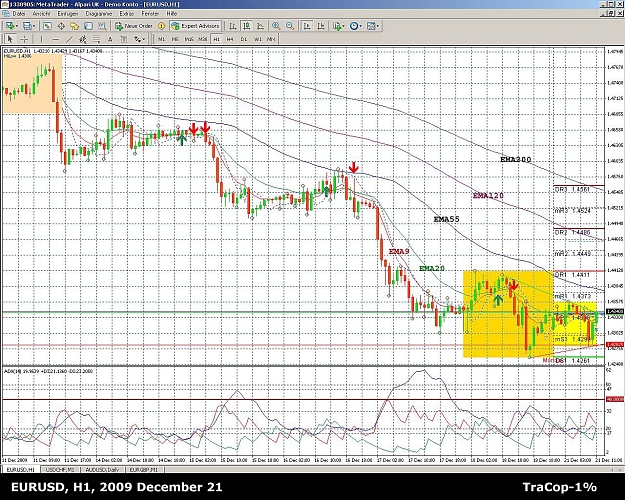Image resolution: width=625 pixels, height=500 pixels.
Task: Click the yellow MetaEditor icon
Action: pyautogui.click(x=161, y=26)
